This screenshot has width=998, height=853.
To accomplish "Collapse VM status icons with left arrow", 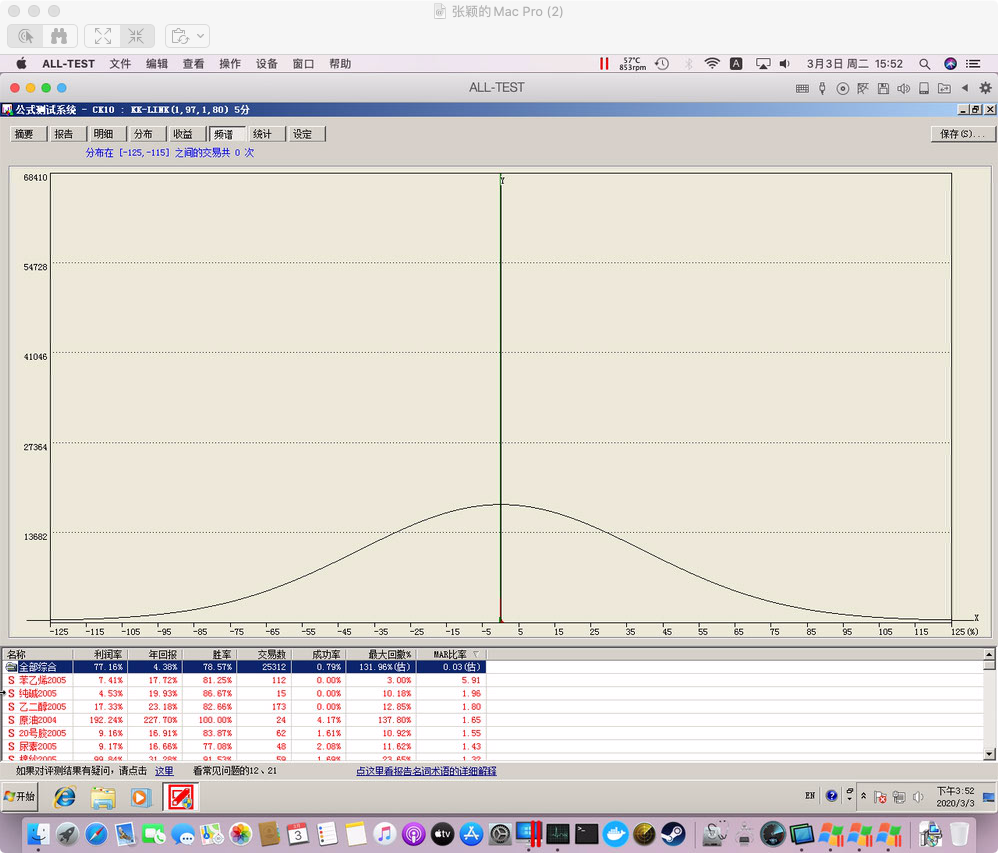I will coord(965,88).
